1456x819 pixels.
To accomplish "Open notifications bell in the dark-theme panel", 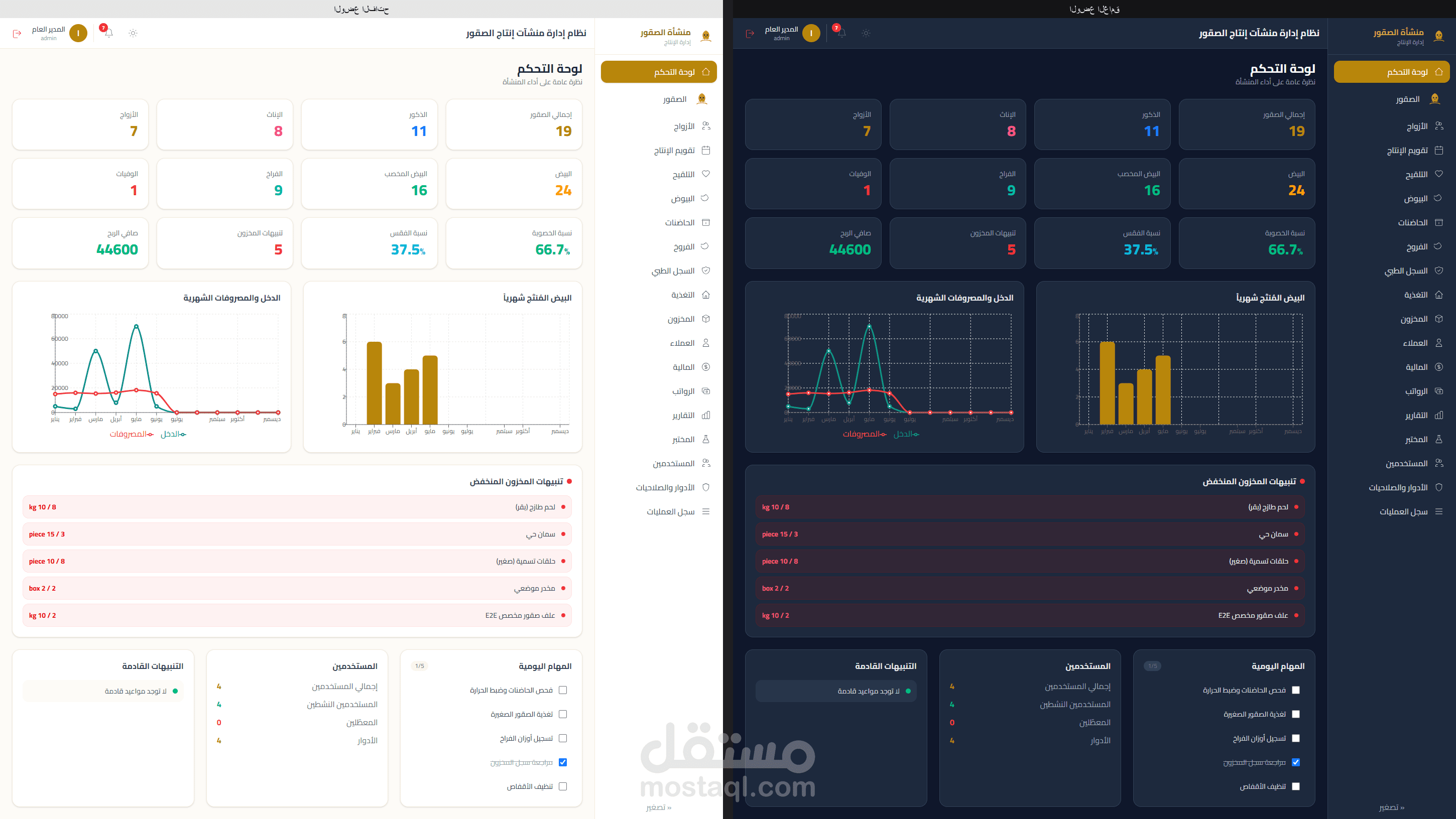I will coord(841,33).
